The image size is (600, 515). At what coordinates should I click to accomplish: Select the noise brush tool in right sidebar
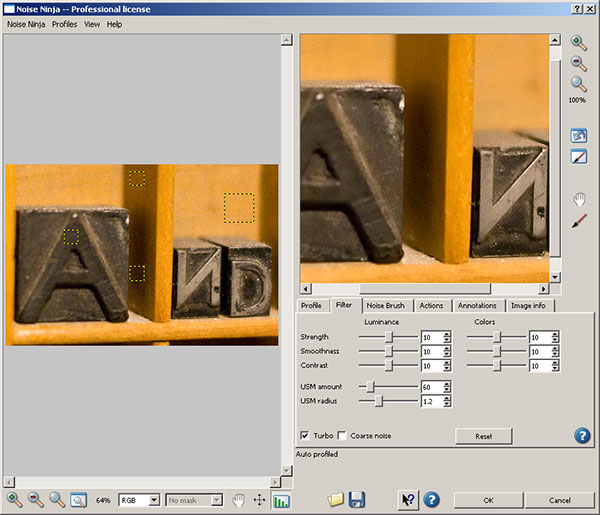(578, 220)
